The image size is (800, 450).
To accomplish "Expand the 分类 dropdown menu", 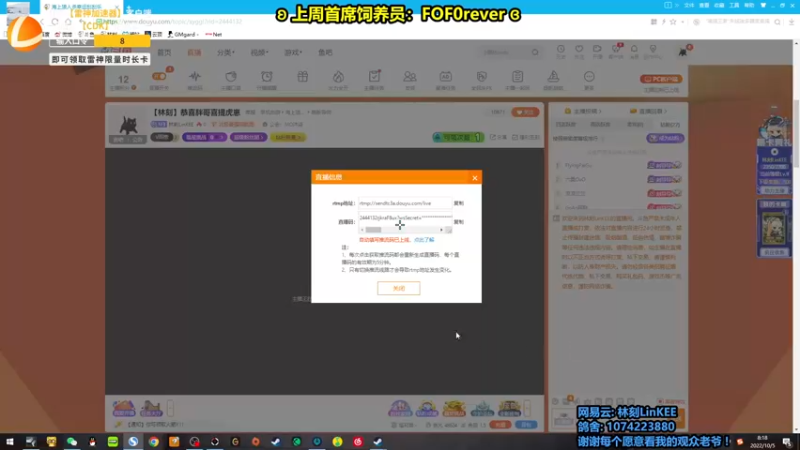I will (226, 53).
